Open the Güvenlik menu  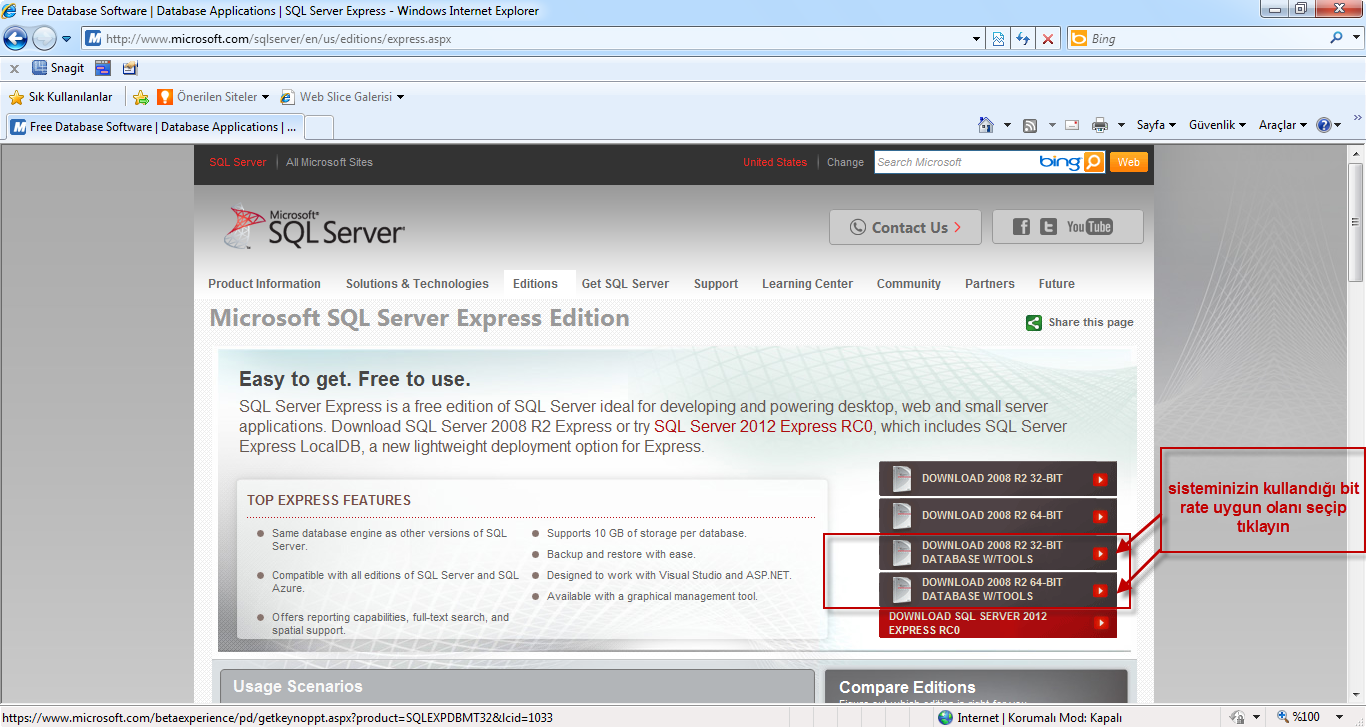pos(1217,125)
